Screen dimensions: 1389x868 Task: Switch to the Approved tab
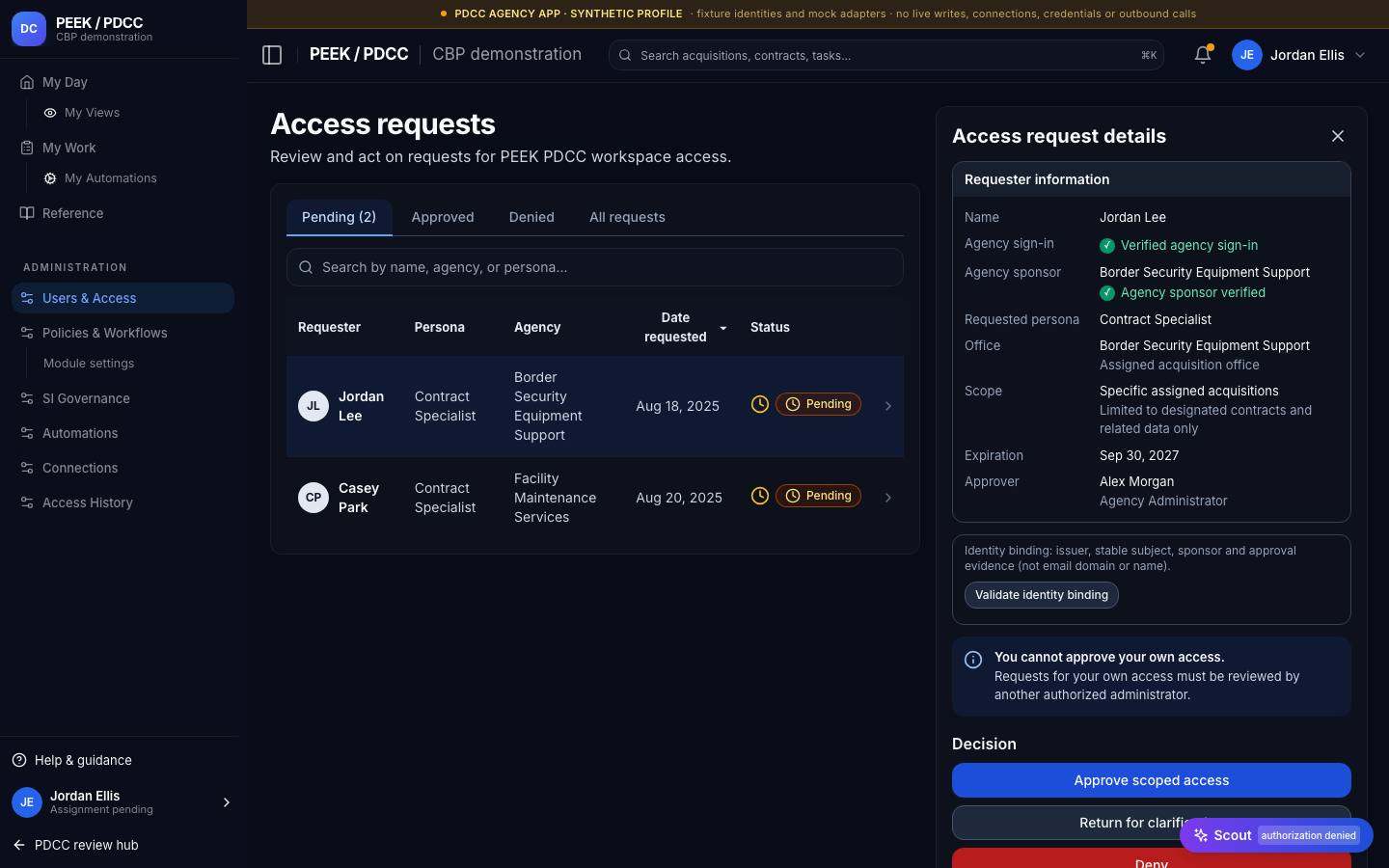point(443,218)
